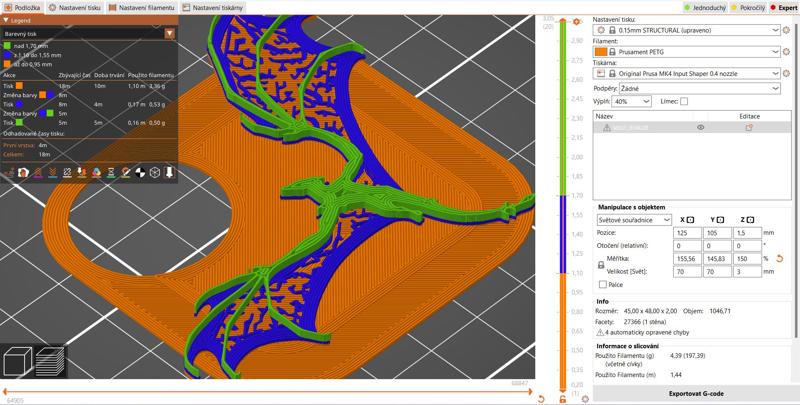This screenshot has height=405, width=800.
Task: Click Pozice X field with 125
Action: pos(687,233)
